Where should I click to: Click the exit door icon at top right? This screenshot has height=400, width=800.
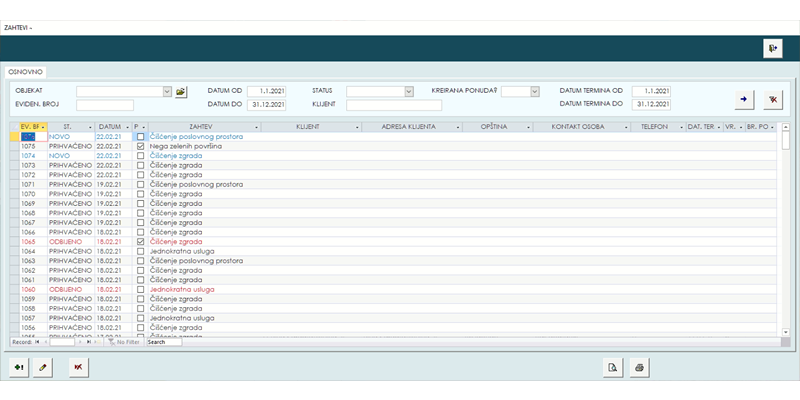[773, 49]
